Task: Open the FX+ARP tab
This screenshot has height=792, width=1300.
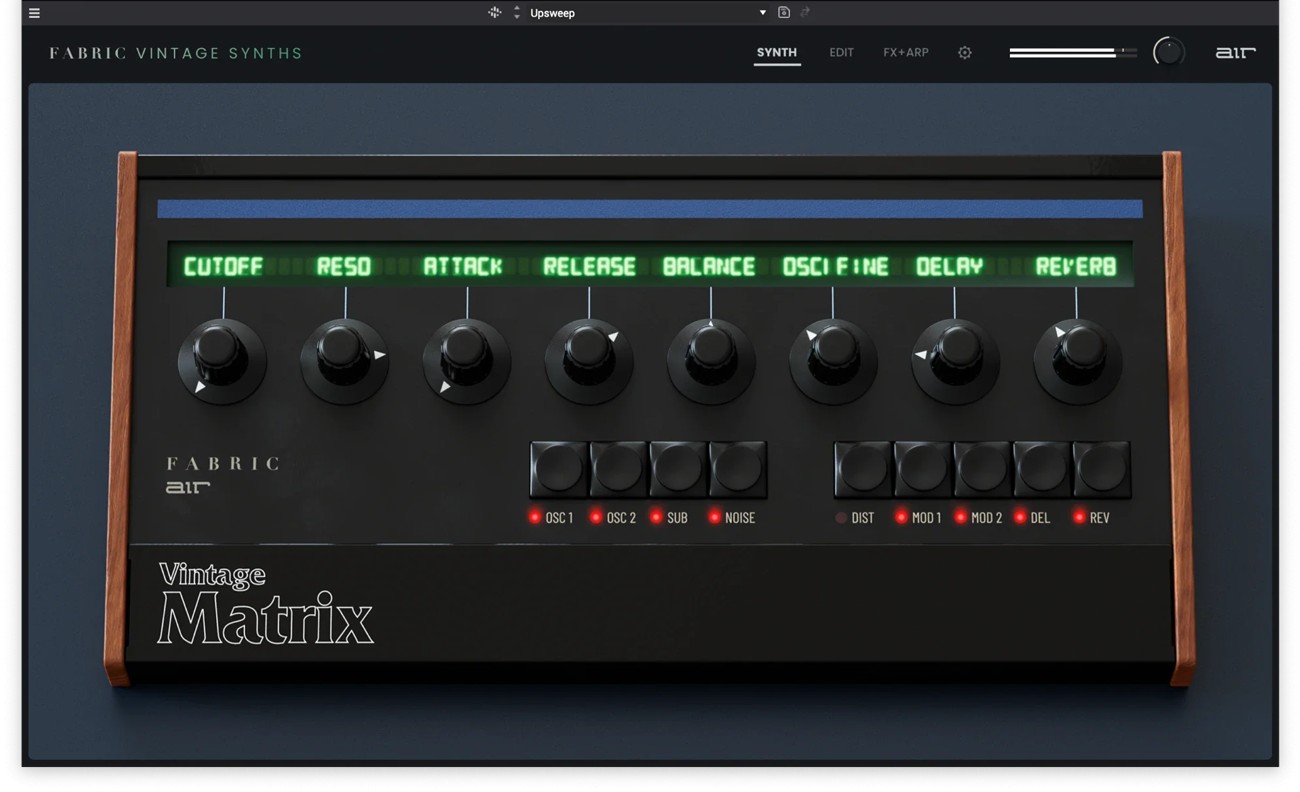Action: (x=906, y=53)
